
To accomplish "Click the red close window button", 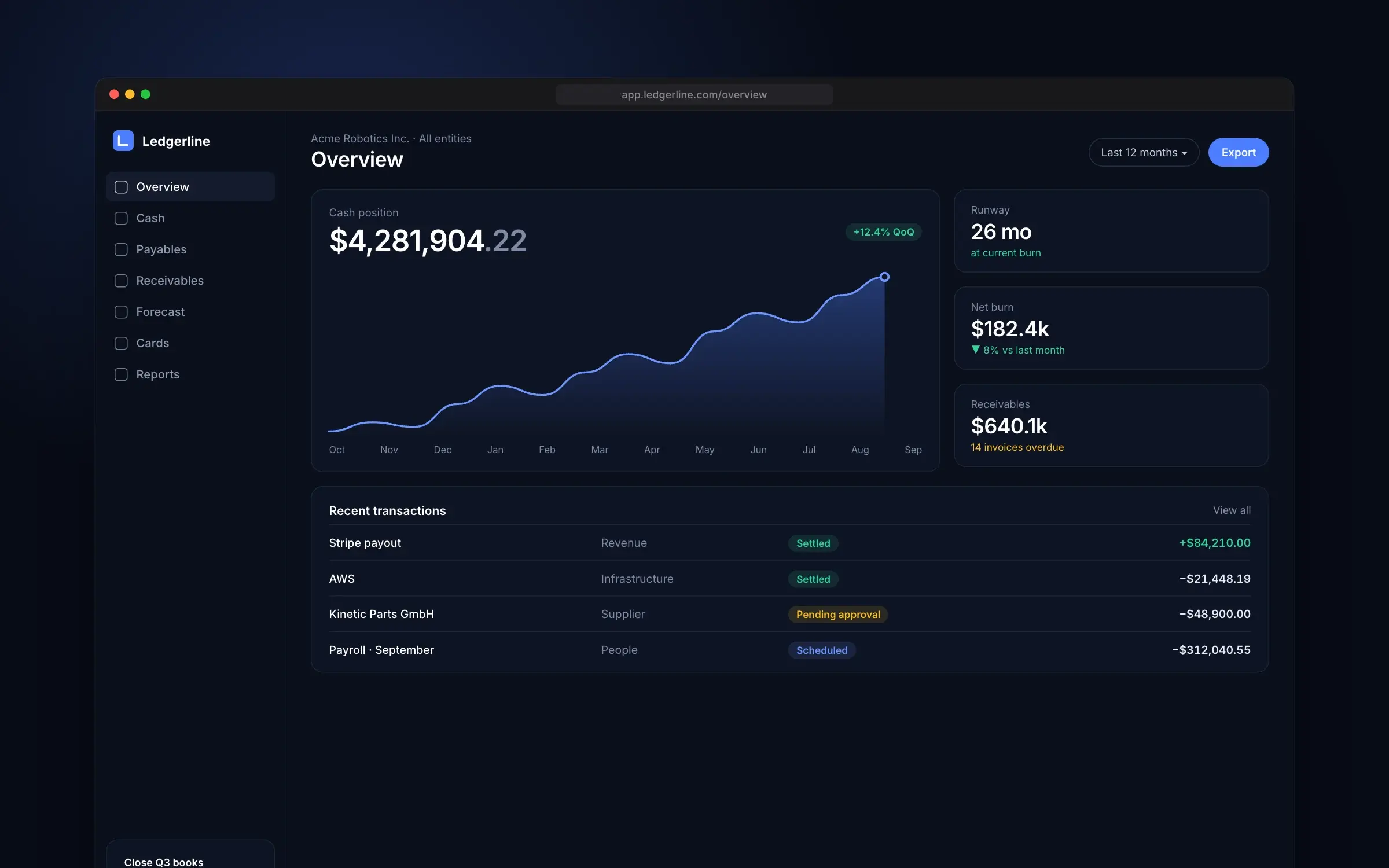I will pyautogui.click(x=114, y=94).
